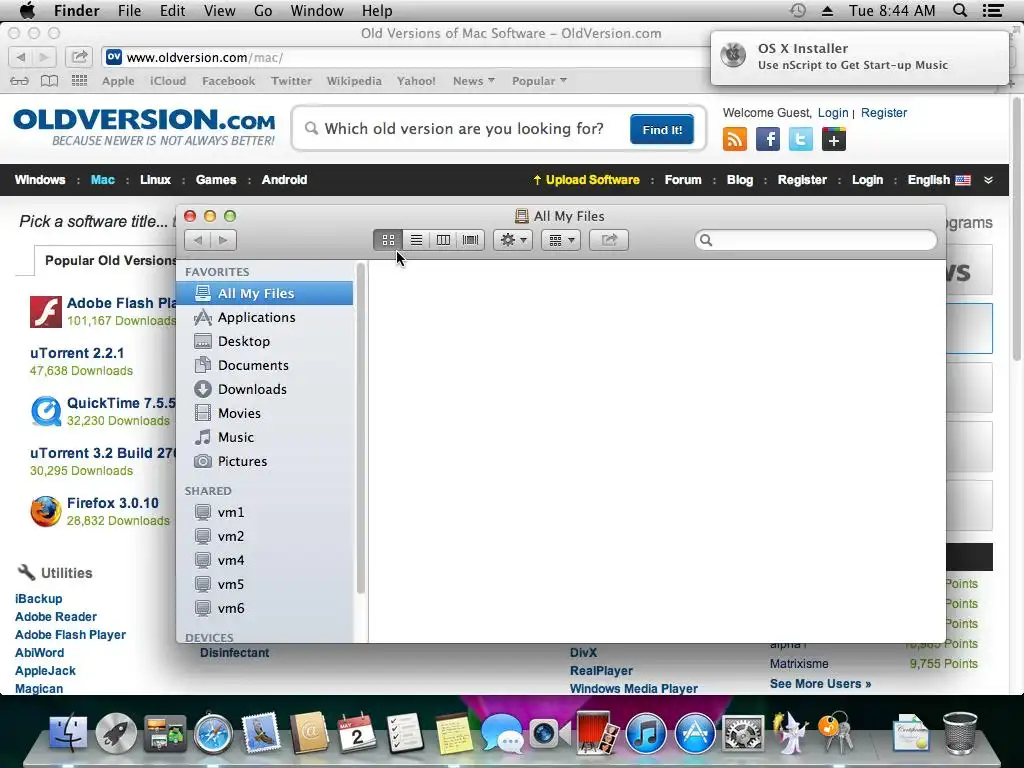Click the Register link near Welcome Guest
The width and height of the screenshot is (1024, 768).
click(884, 113)
